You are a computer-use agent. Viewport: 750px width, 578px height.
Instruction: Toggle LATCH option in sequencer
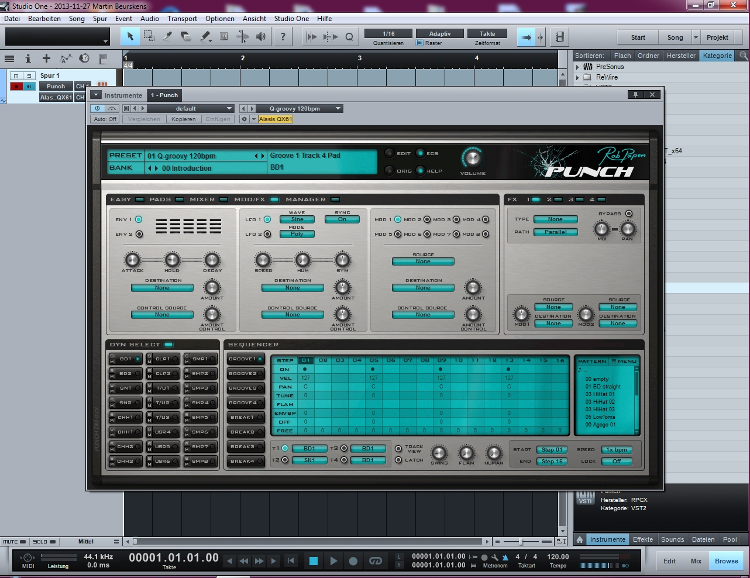pos(398,460)
